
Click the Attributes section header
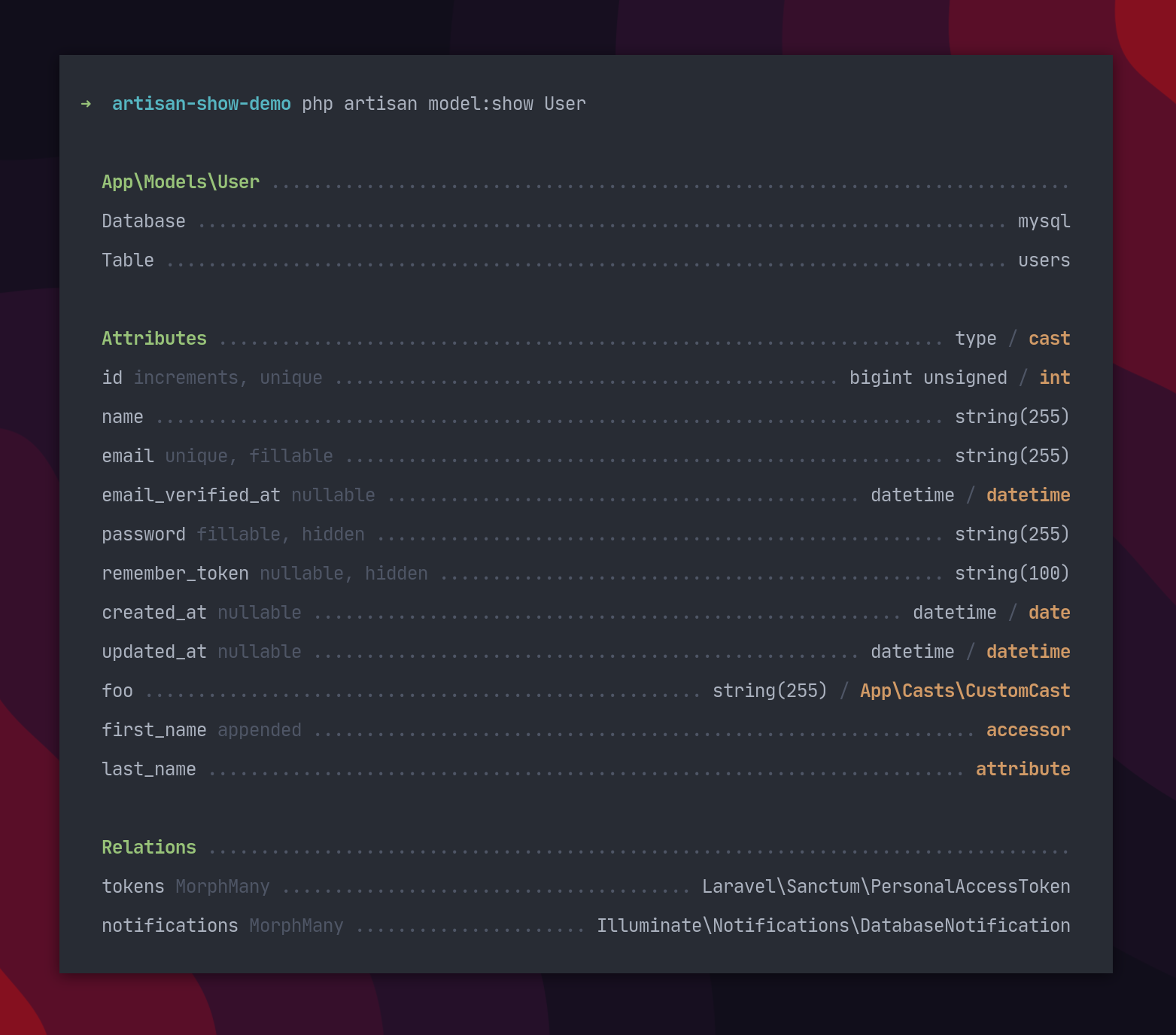pos(154,338)
